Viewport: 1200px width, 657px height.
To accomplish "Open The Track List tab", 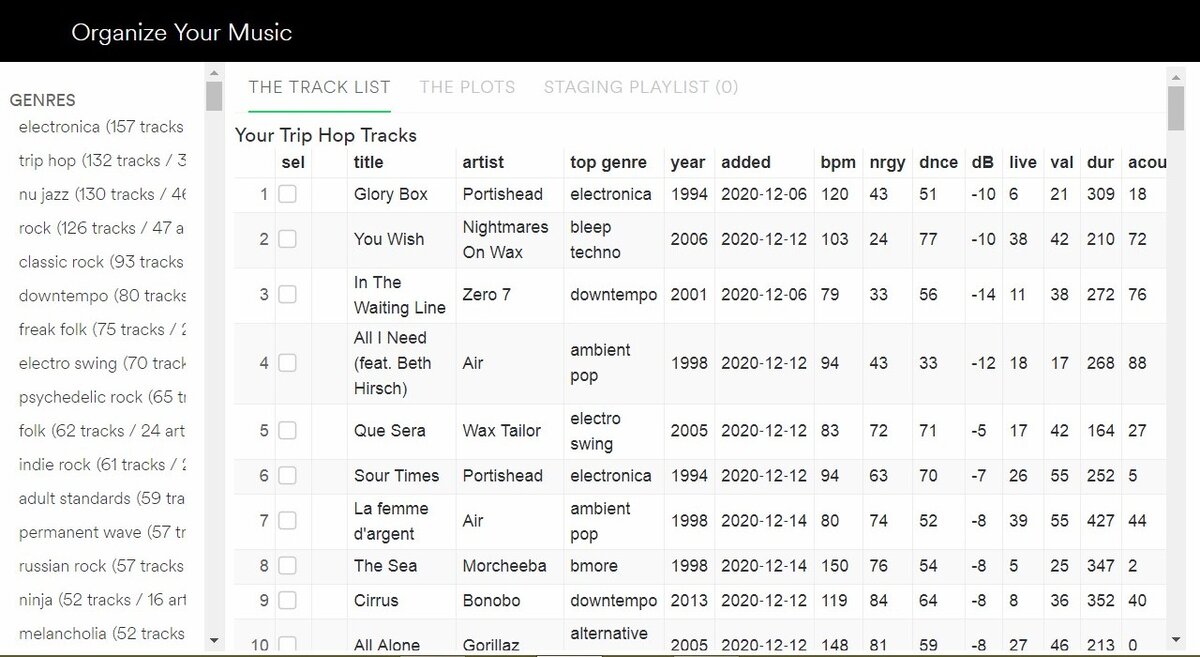I will coord(319,87).
